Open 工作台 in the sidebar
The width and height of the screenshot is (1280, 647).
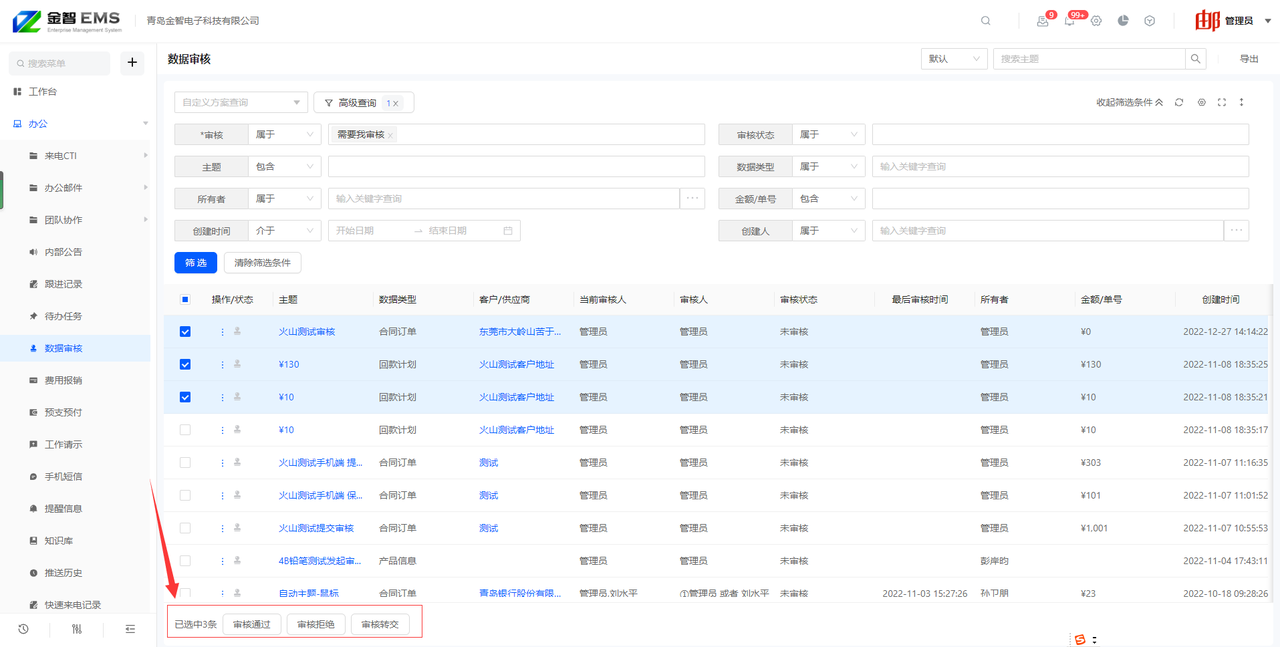(43, 92)
